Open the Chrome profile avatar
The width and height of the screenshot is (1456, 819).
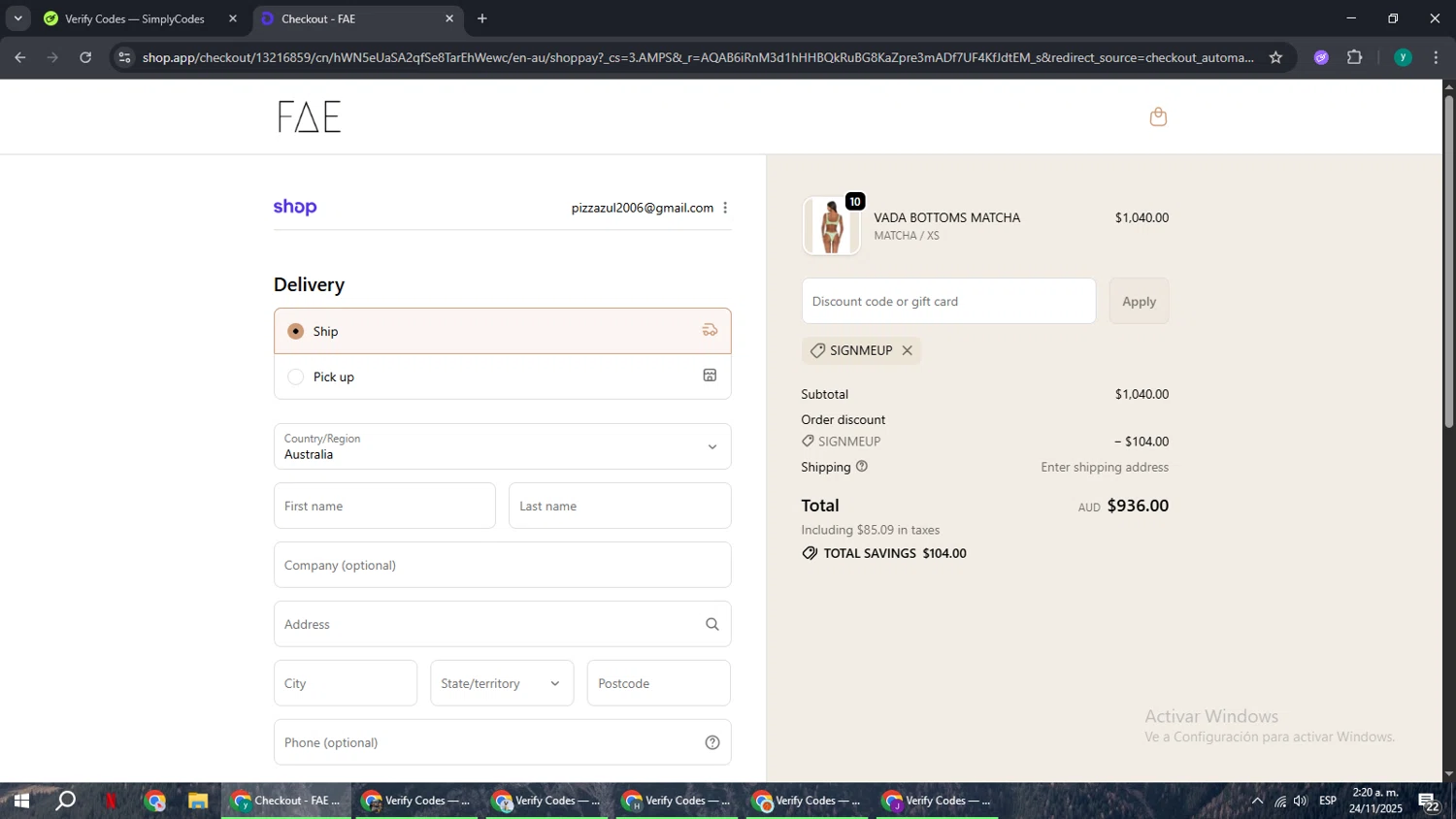click(x=1403, y=57)
